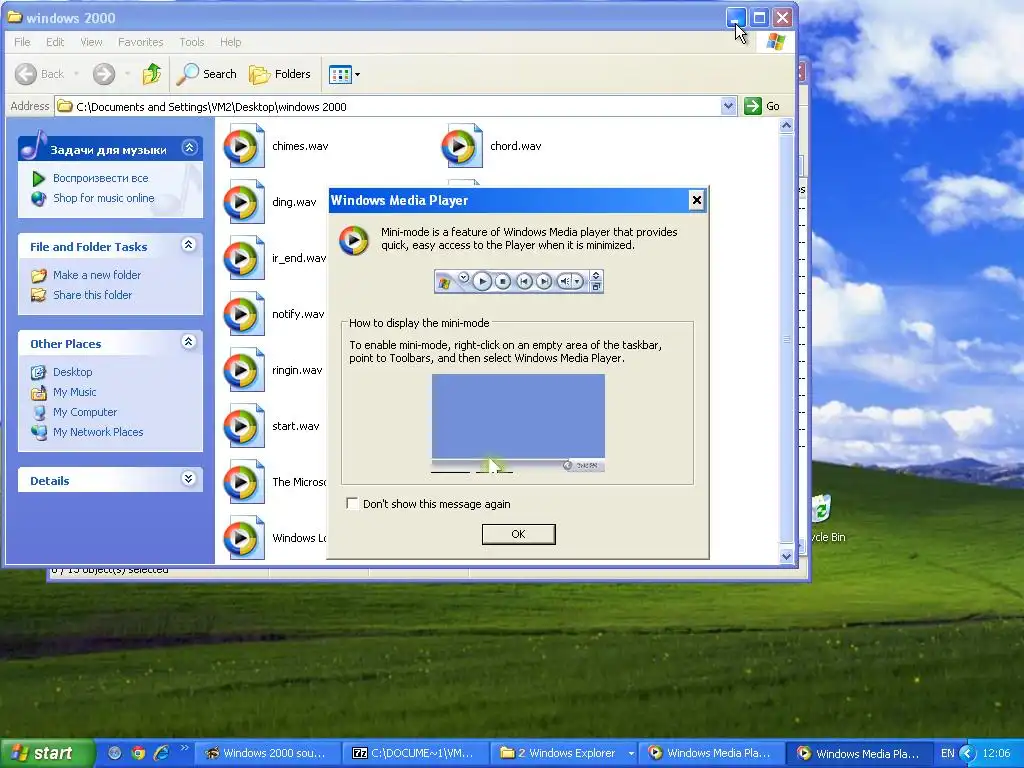1024x768 pixels.
Task: Click the windows 2000 folder title icon
Action: [14, 17]
